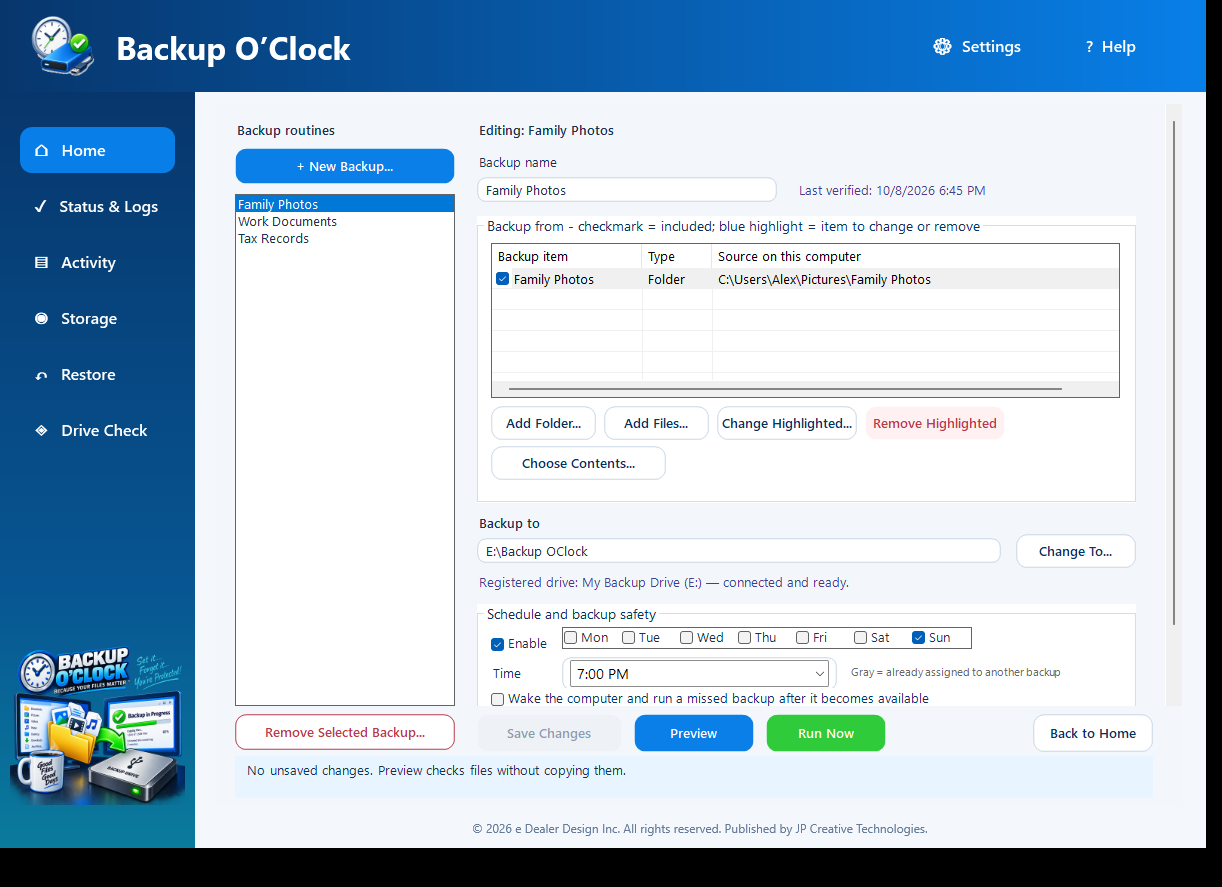Select Tax Records in backup routines list
Image resolution: width=1222 pixels, height=887 pixels.
pyautogui.click(x=345, y=238)
